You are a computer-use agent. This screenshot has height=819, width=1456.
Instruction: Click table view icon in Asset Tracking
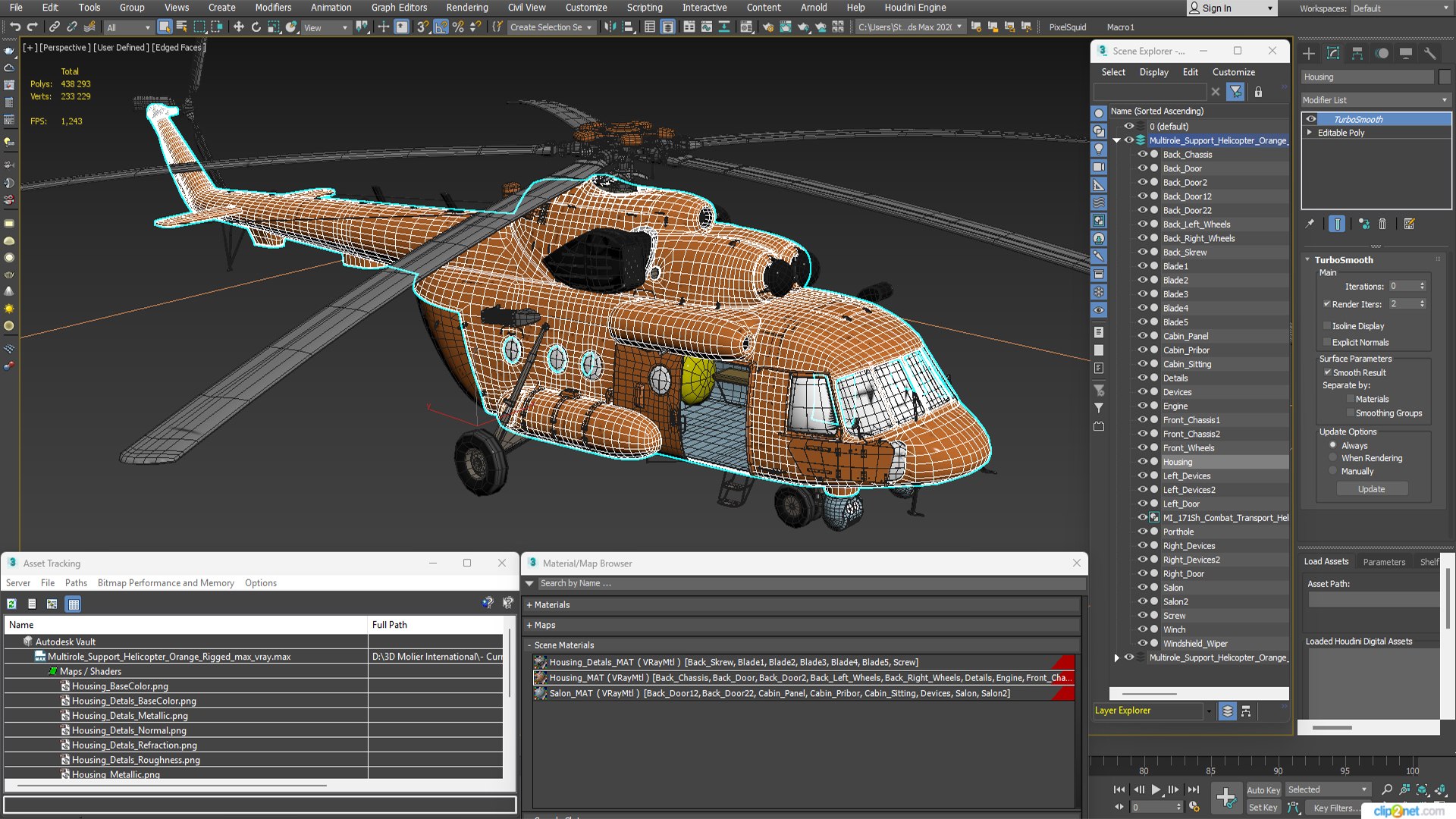73,604
